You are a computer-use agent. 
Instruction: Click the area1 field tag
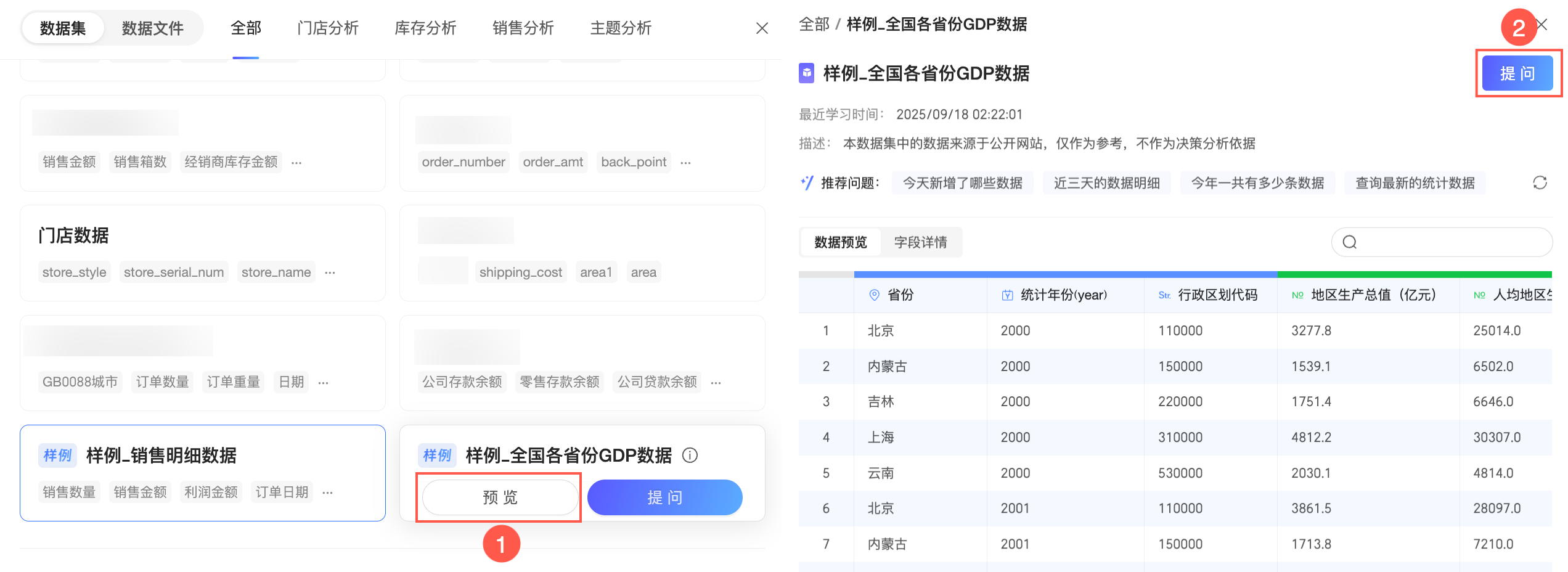[x=596, y=272]
